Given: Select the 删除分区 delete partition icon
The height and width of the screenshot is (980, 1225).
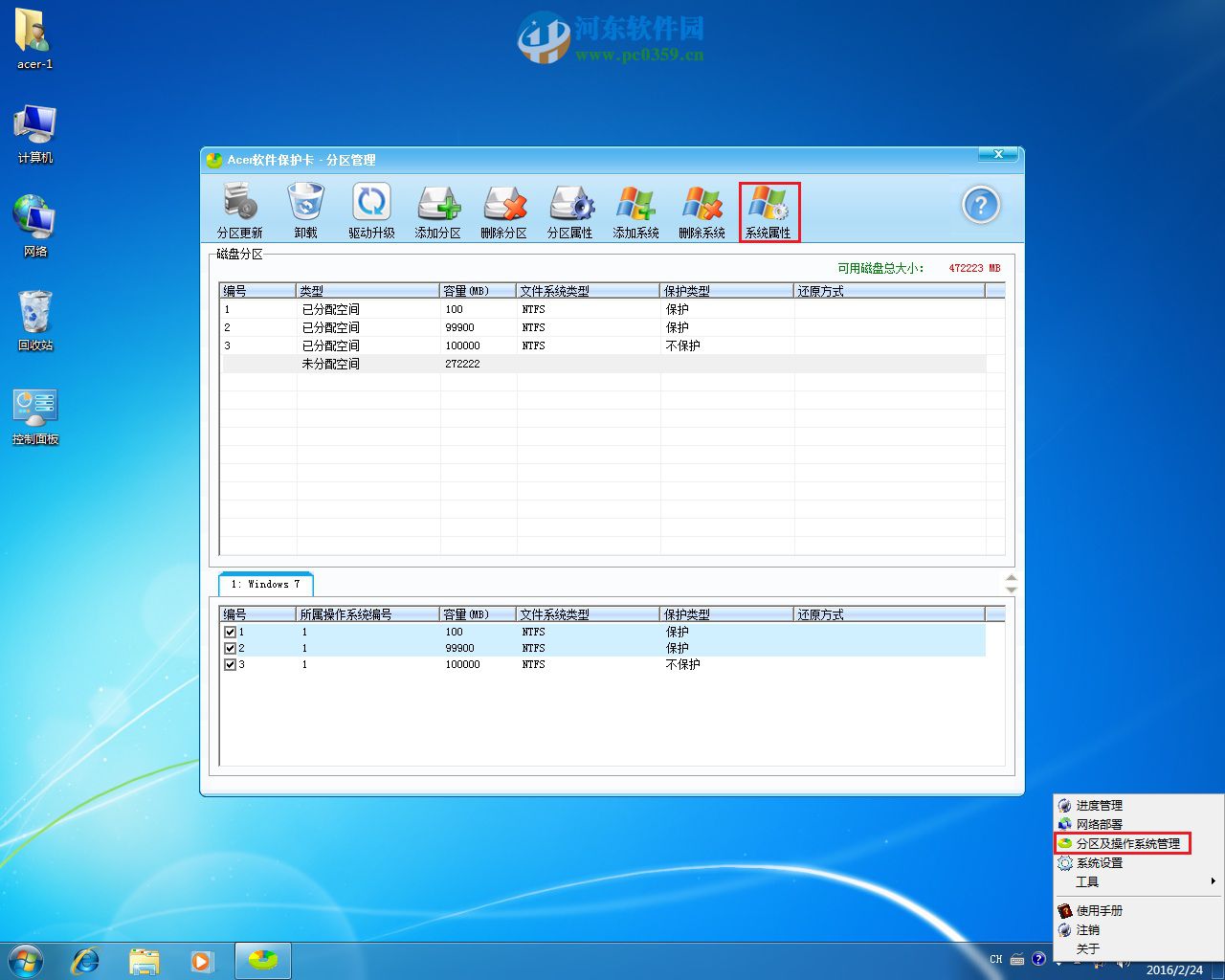Looking at the screenshot, I should pyautogui.click(x=503, y=210).
